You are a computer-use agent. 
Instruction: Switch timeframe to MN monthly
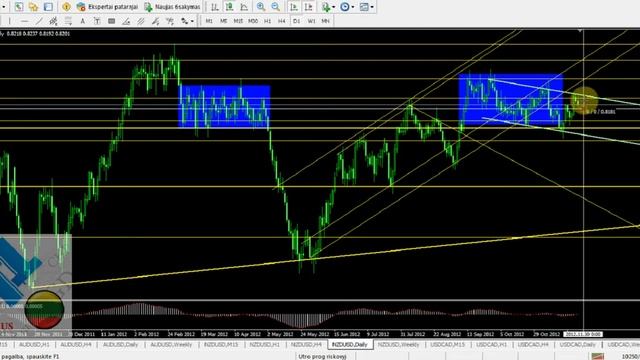(x=325, y=21)
